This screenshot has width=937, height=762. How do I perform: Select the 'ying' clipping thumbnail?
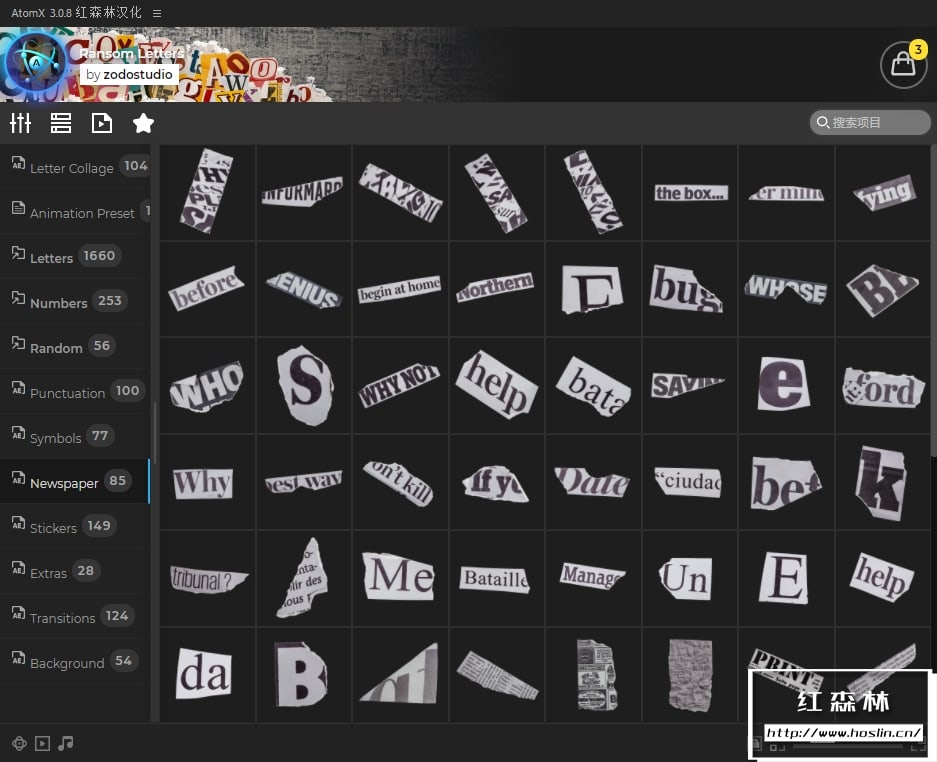[x=883, y=193]
